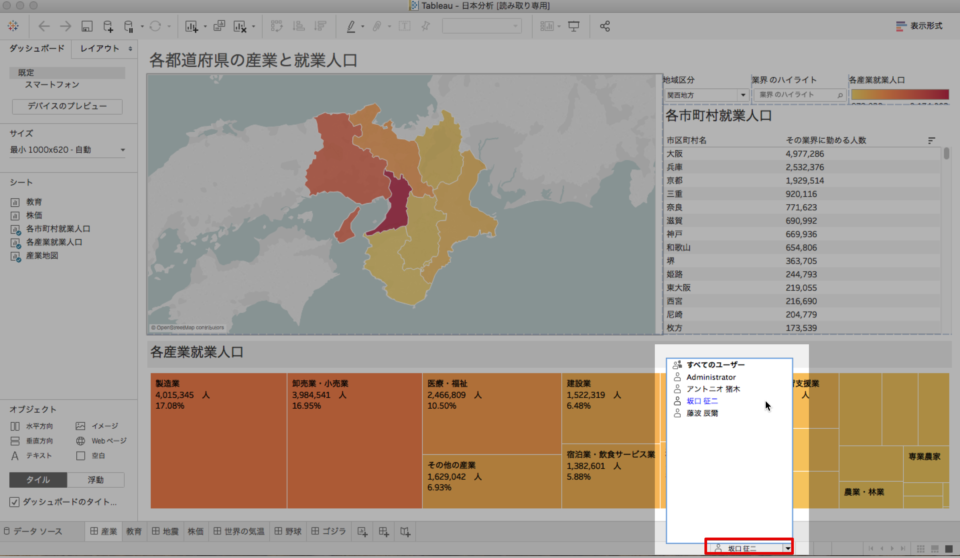
Task: Open the データ ソース tab
Action: coord(34,531)
